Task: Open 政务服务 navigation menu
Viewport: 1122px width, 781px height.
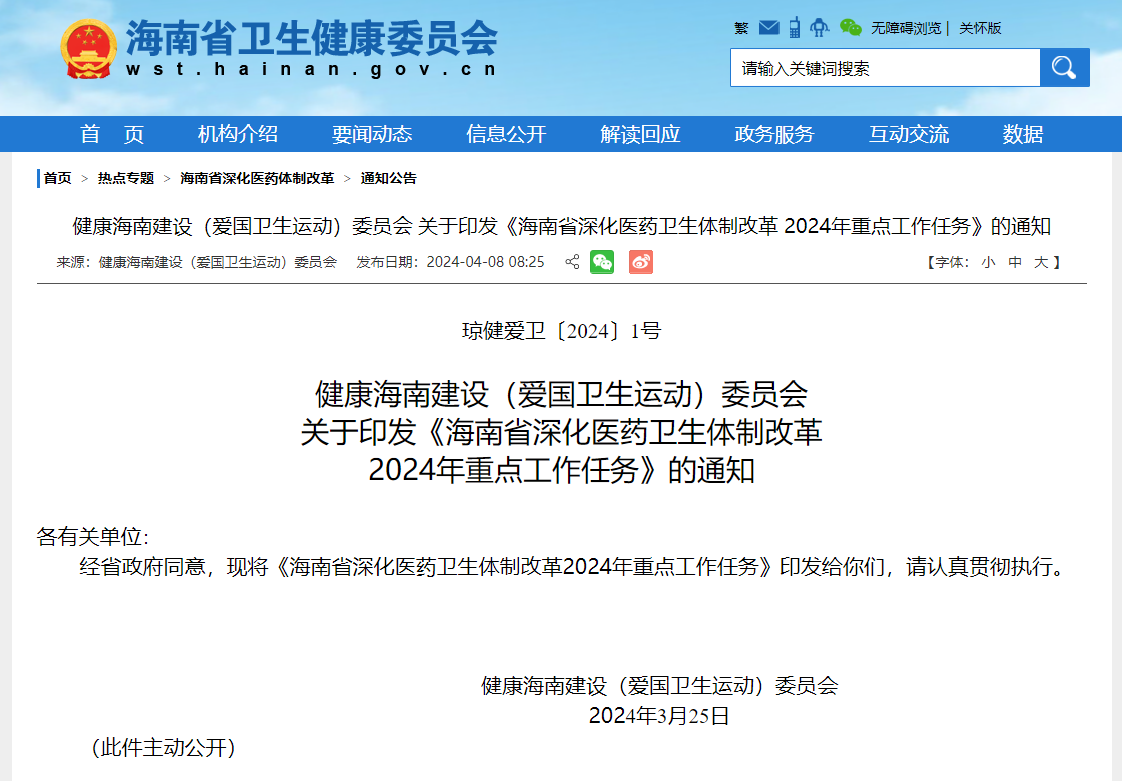Action: 774,134
